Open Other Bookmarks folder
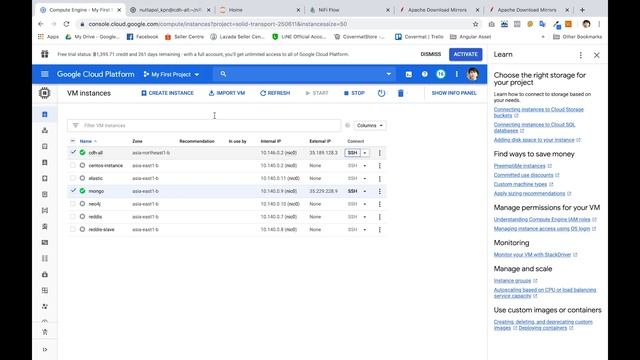This screenshot has height=360, width=640. [x=578, y=37]
